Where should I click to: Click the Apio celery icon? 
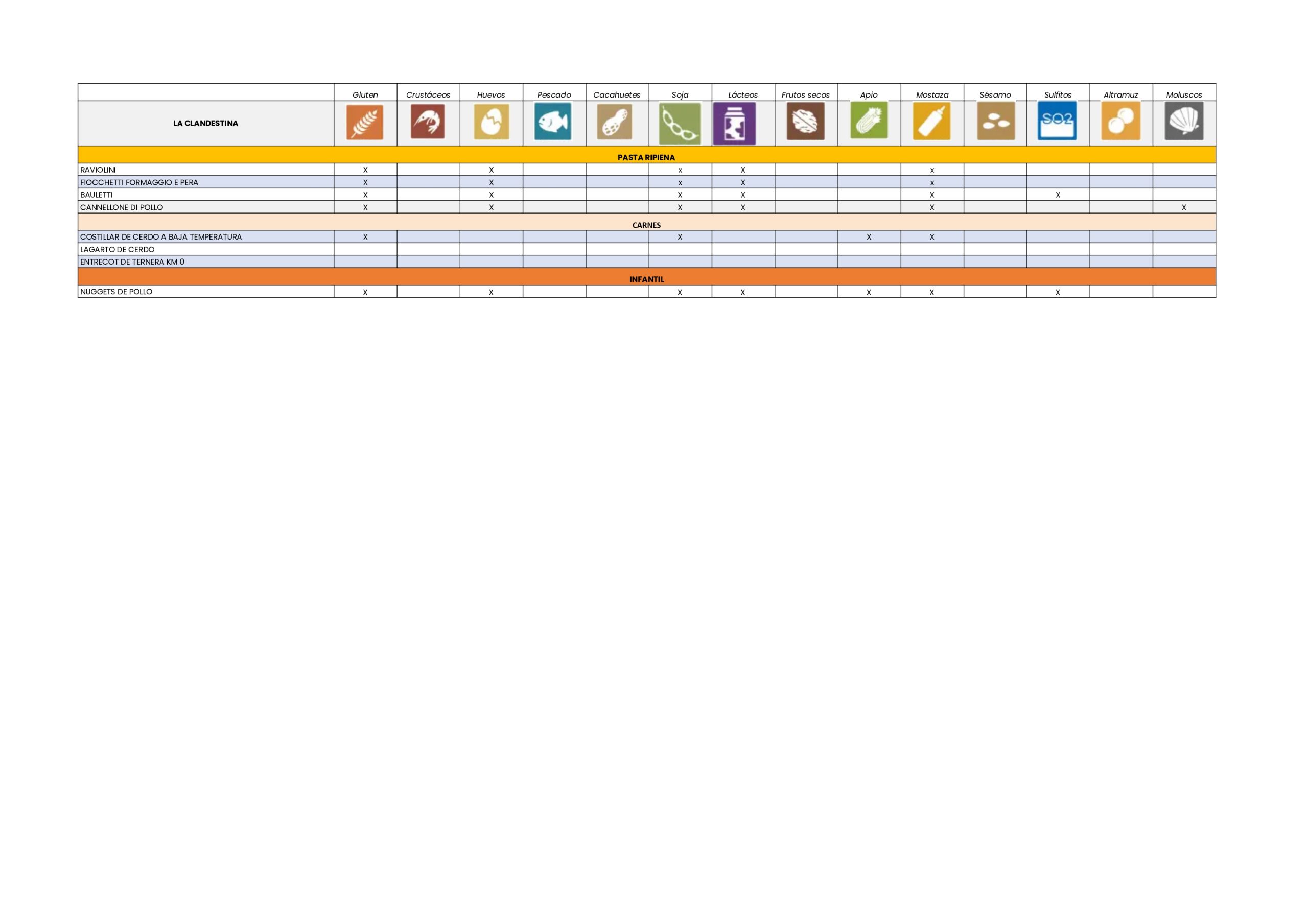[x=869, y=120]
